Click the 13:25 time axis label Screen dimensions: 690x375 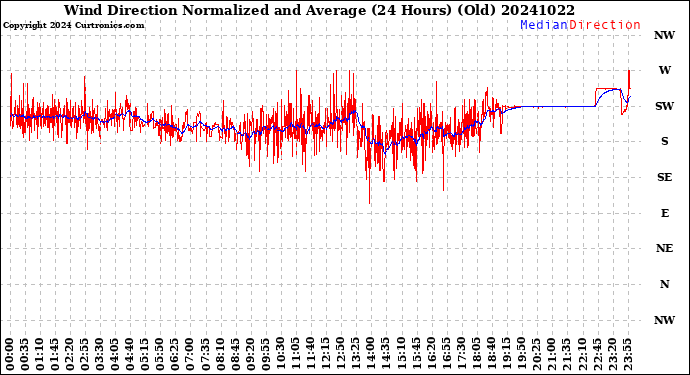355,354
